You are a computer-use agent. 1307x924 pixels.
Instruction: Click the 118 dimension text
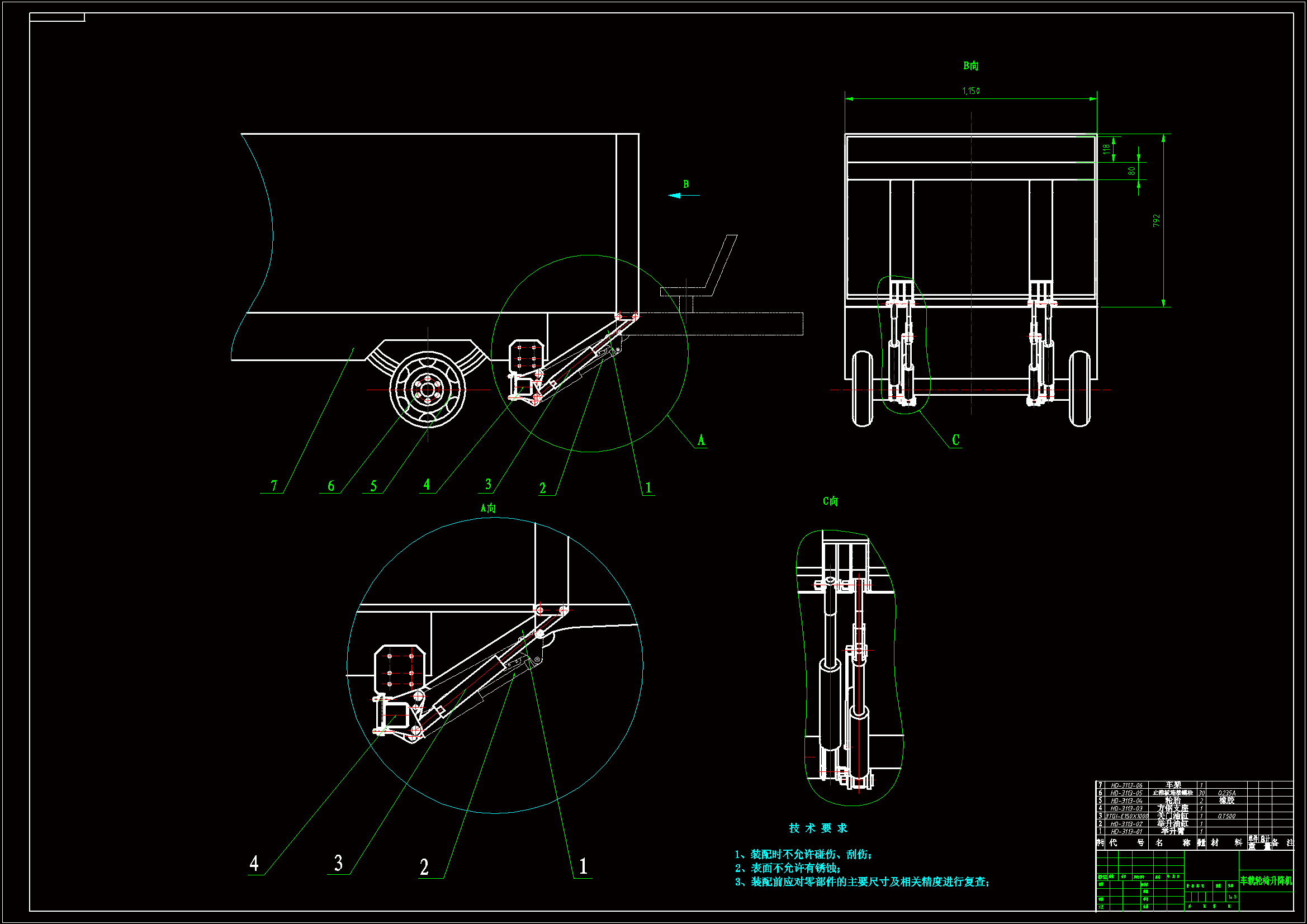(x=1106, y=149)
